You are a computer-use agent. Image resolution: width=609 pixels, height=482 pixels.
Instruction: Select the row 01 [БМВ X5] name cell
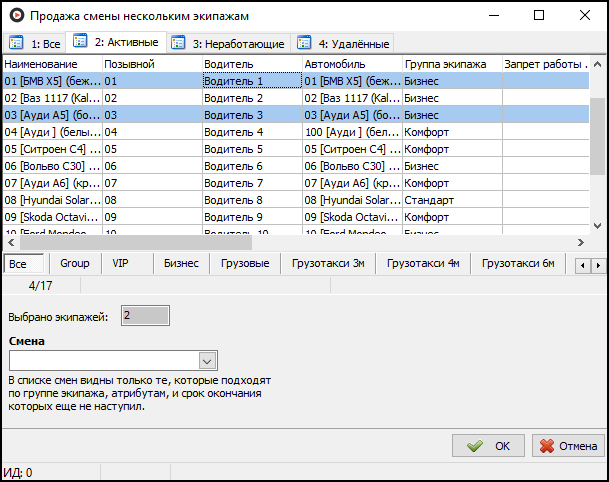53,81
